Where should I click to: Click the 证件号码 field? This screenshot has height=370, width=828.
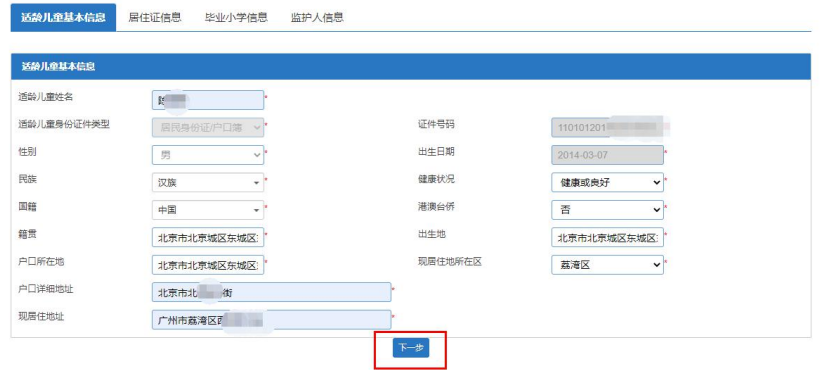(x=607, y=127)
